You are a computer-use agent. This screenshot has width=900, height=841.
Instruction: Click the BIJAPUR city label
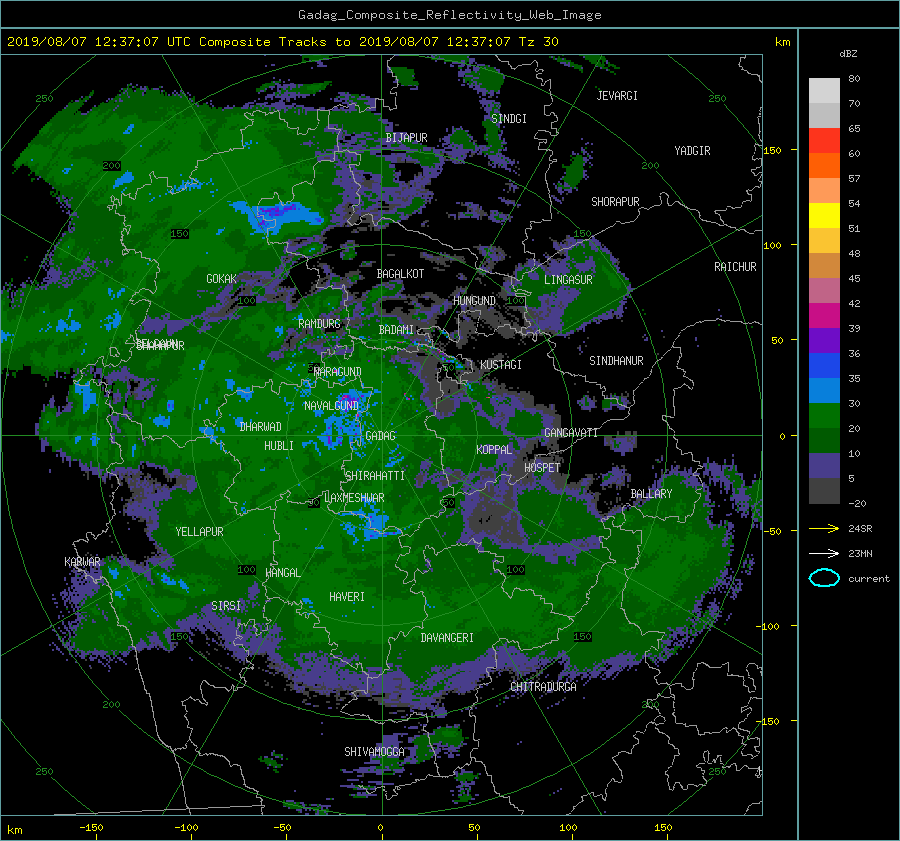pos(406,138)
